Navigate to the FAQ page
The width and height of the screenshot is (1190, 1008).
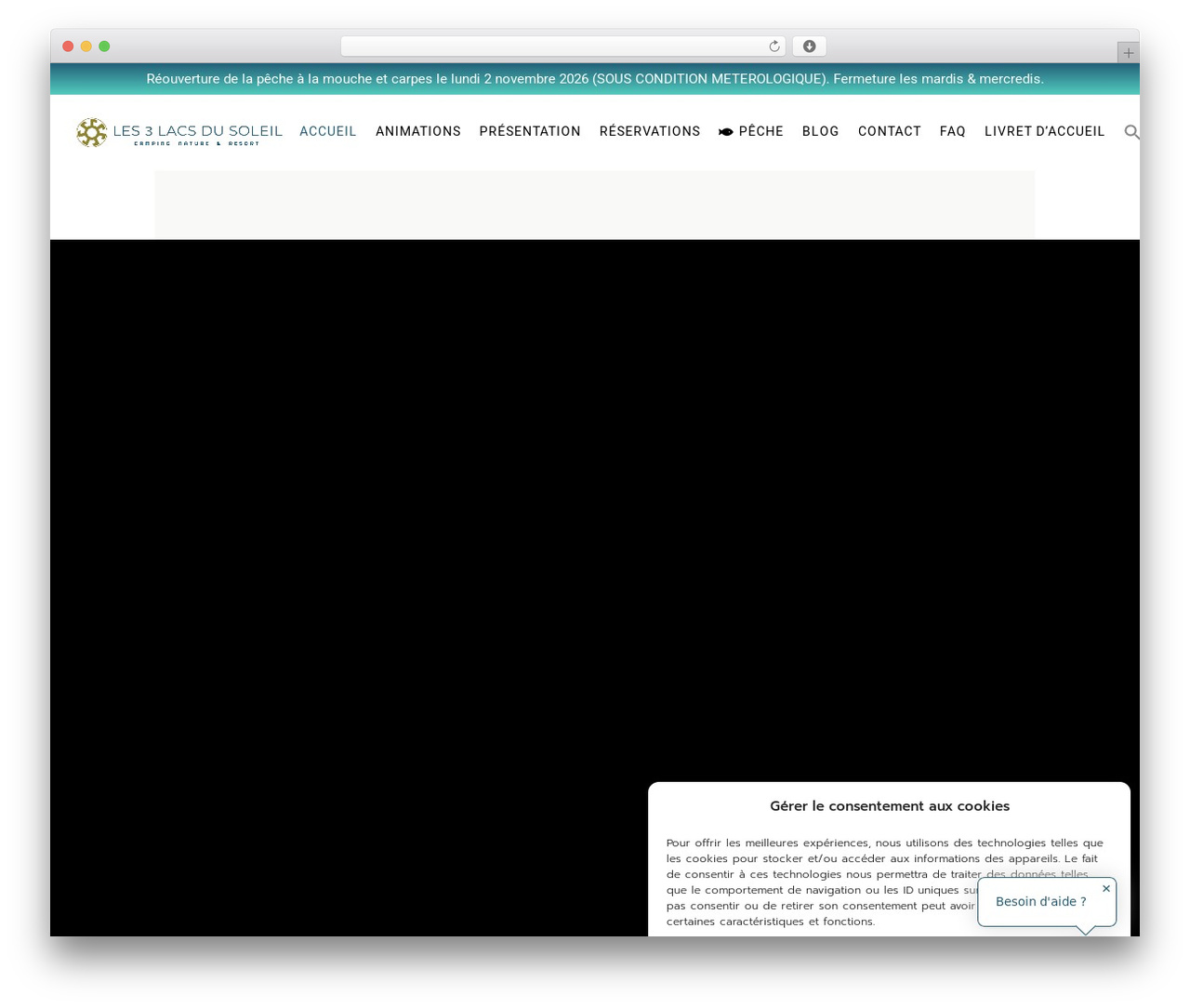tap(953, 131)
